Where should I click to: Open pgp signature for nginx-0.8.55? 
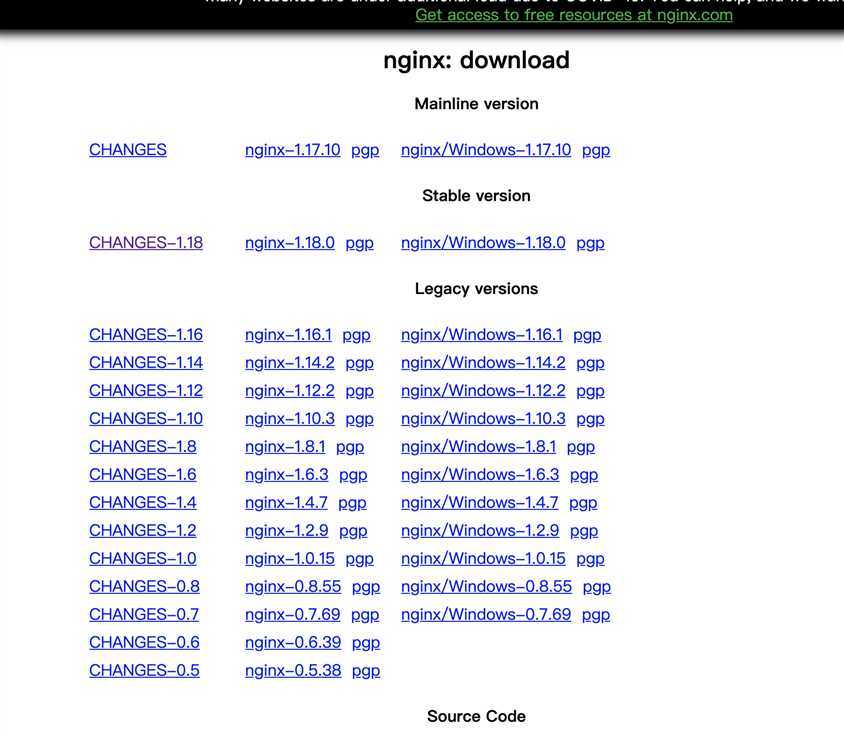[x=366, y=588]
